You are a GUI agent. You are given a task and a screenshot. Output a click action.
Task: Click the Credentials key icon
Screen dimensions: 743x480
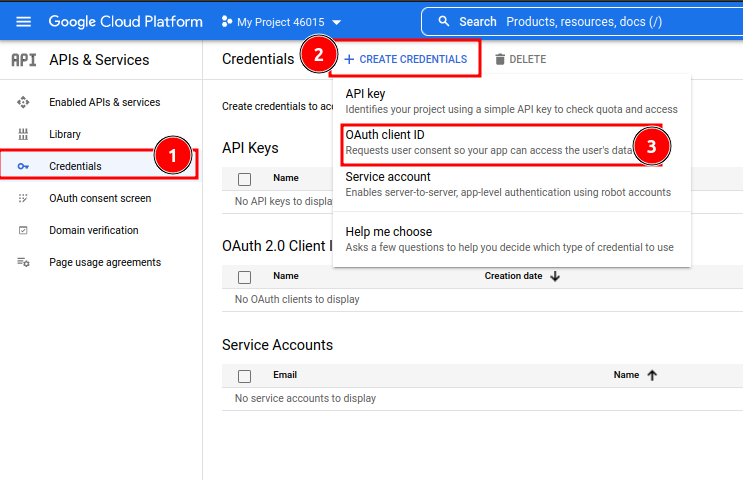click(x=23, y=166)
